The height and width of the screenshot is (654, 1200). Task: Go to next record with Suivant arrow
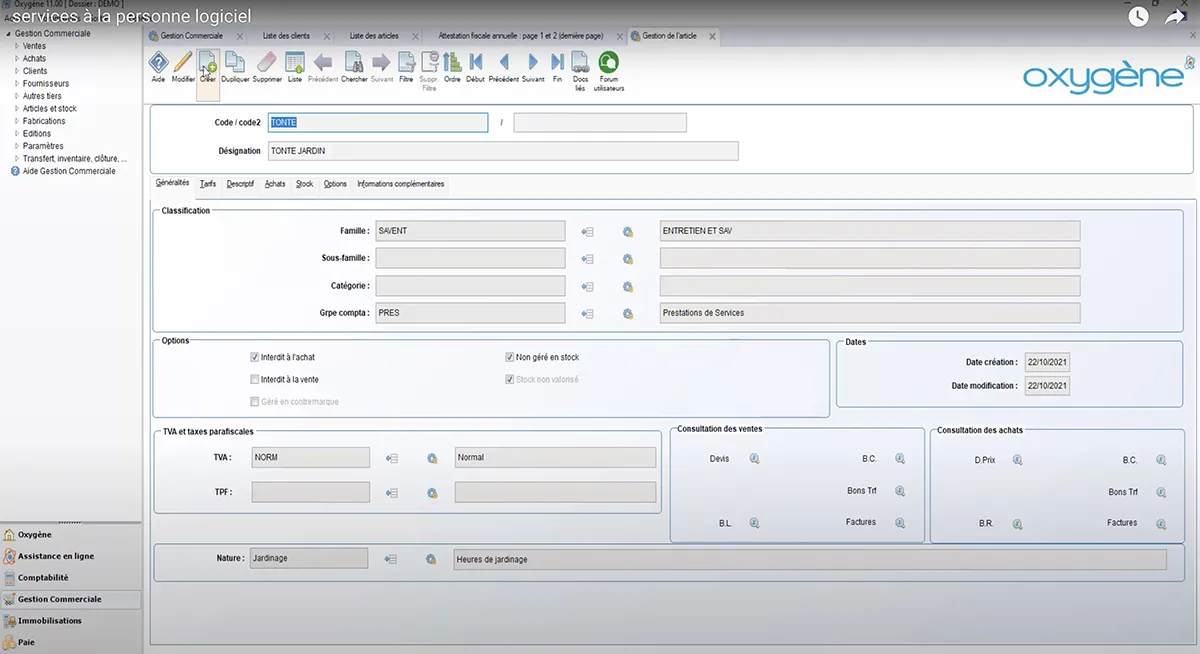coord(533,63)
